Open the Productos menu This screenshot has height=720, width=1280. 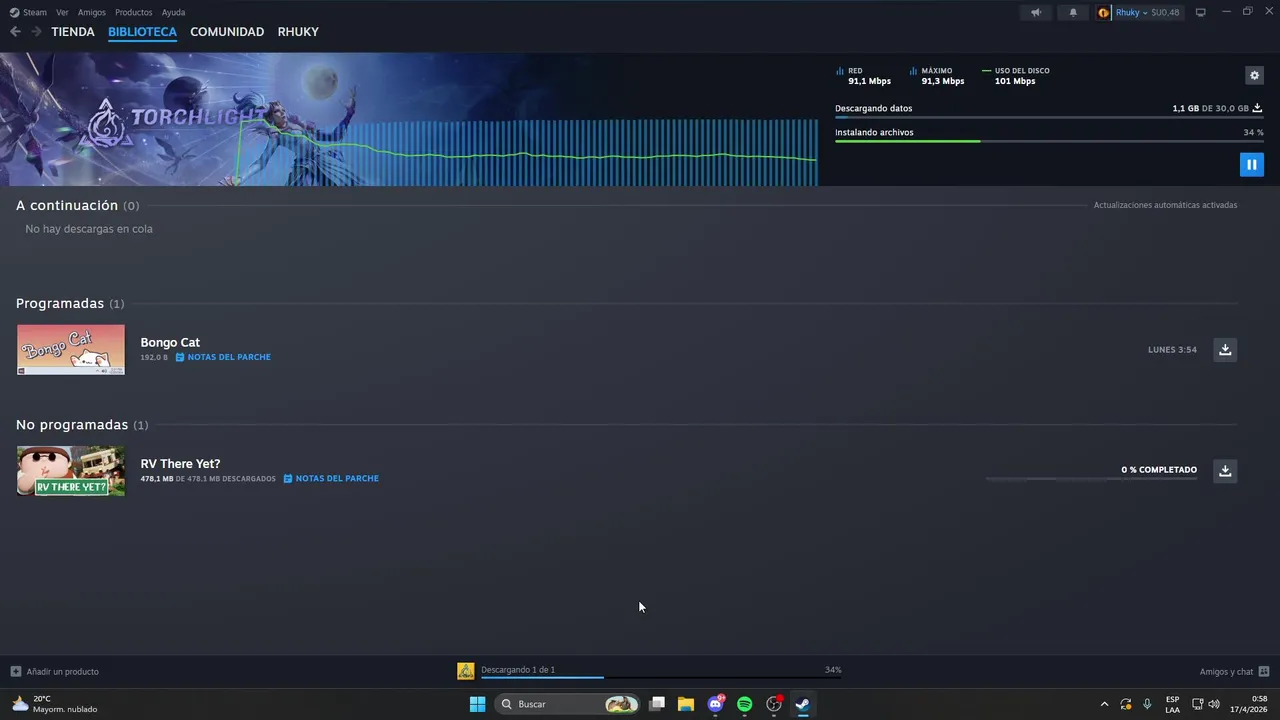134,12
